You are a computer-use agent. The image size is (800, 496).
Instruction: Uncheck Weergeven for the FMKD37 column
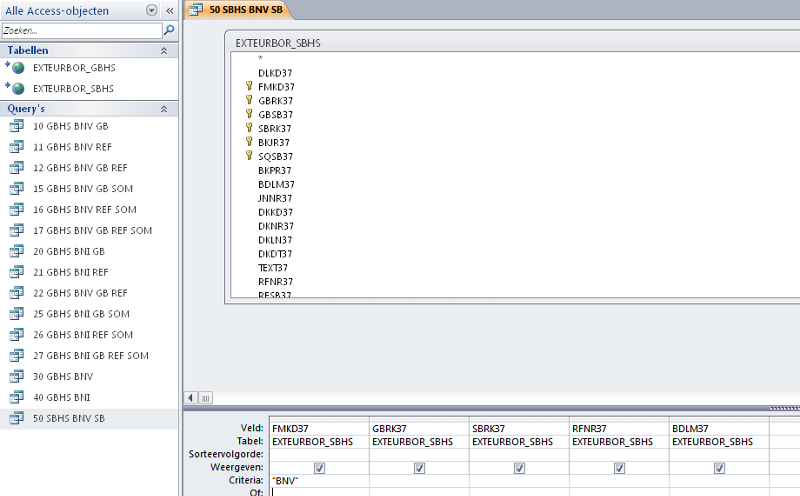coord(319,467)
